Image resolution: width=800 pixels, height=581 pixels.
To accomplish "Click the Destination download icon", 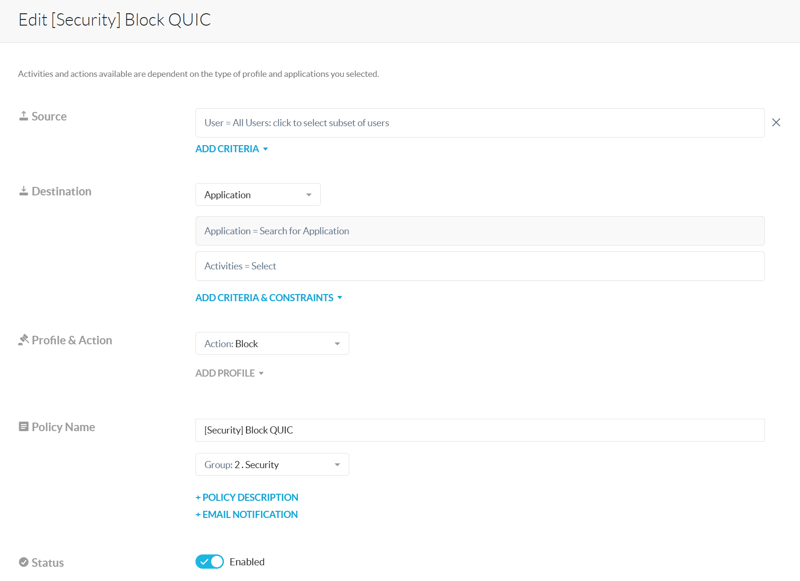I will coord(23,191).
